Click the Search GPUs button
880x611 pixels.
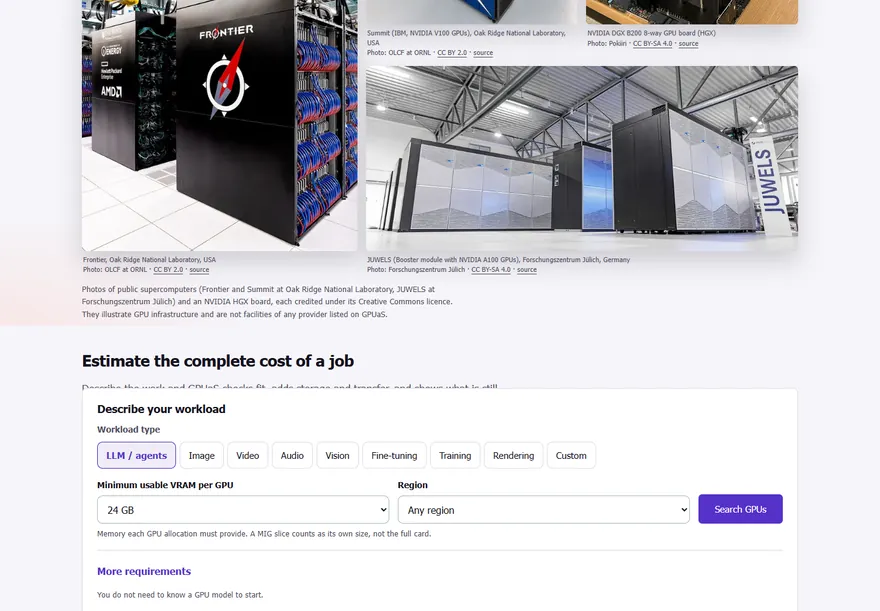[740, 509]
